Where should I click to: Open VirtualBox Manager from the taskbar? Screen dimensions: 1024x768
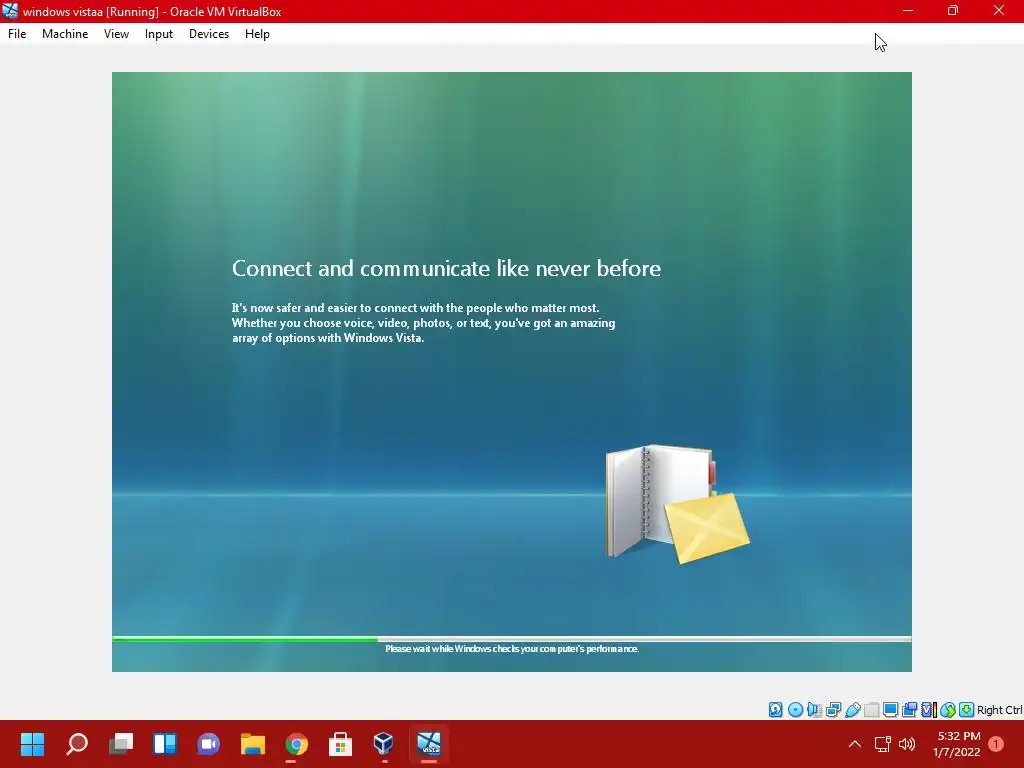point(384,744)
